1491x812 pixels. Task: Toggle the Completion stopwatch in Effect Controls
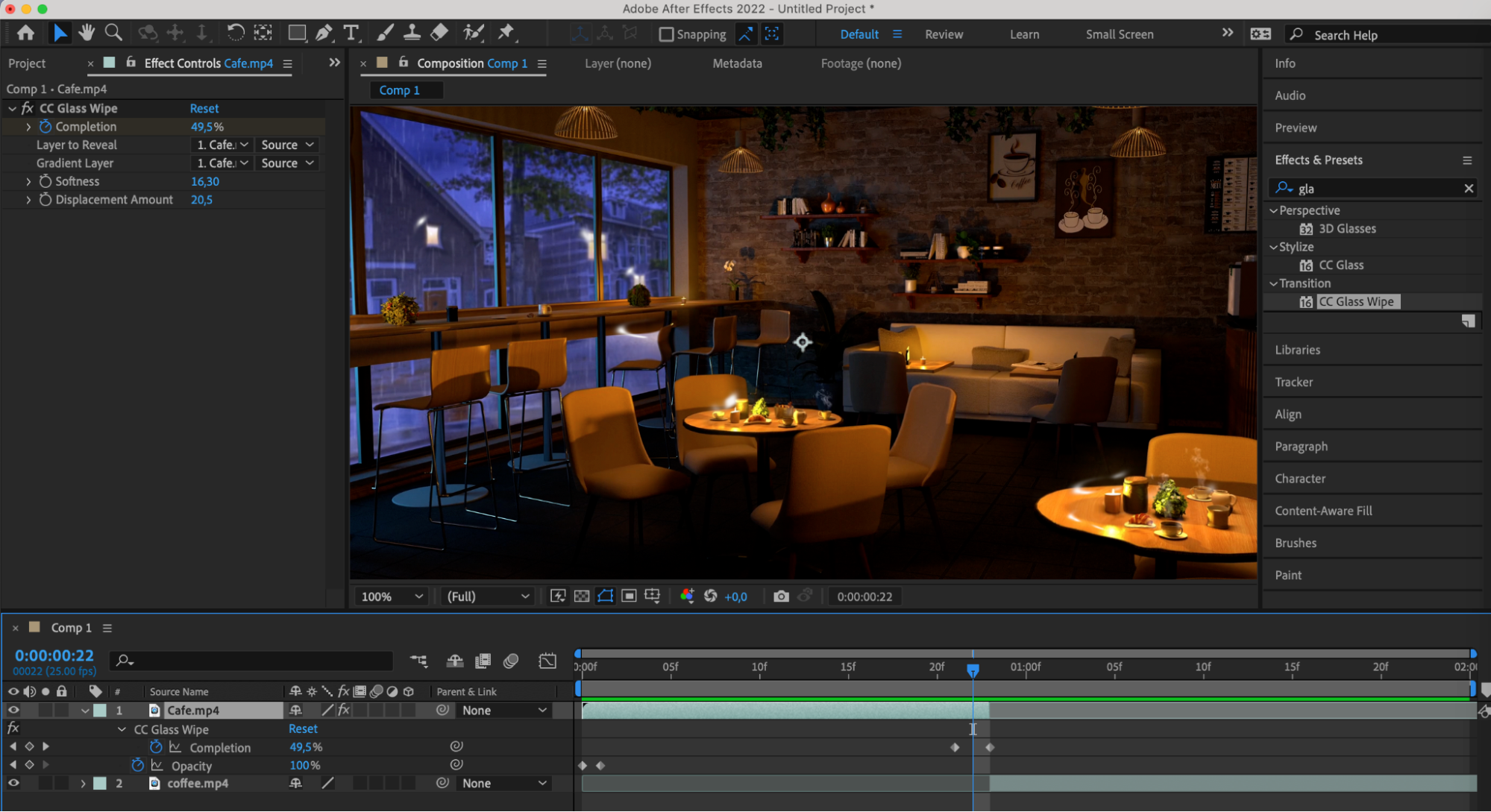(45, 127)
